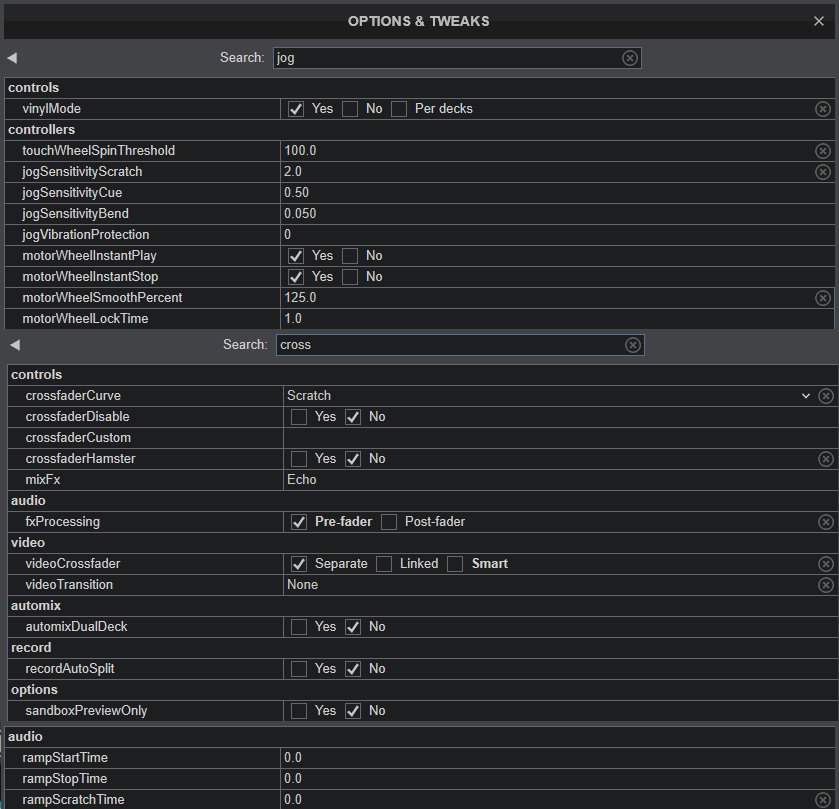This screenshot has width=839, height=809.
Task: Click back arrow beside the jog search
Action: tap(12, 58)
